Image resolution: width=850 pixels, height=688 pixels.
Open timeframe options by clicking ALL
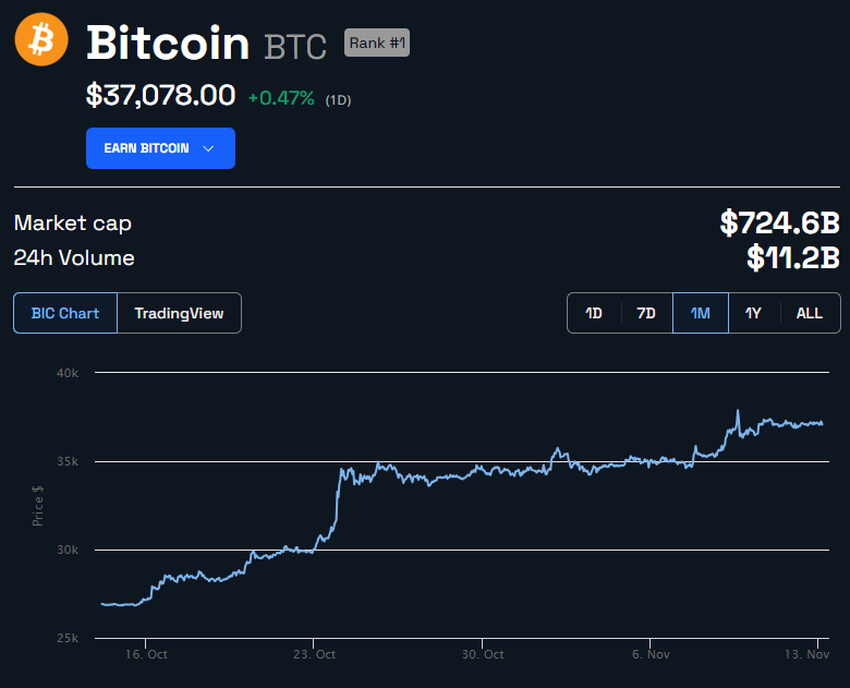[808, 312]
